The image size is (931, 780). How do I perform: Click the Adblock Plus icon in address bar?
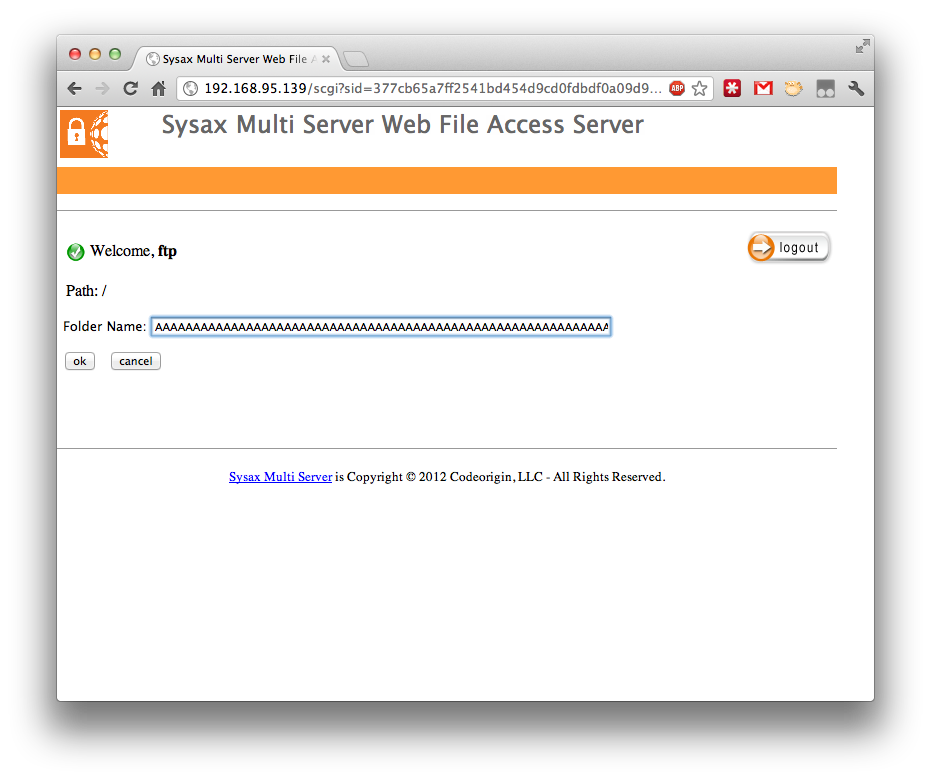click(x=677, y=89)
